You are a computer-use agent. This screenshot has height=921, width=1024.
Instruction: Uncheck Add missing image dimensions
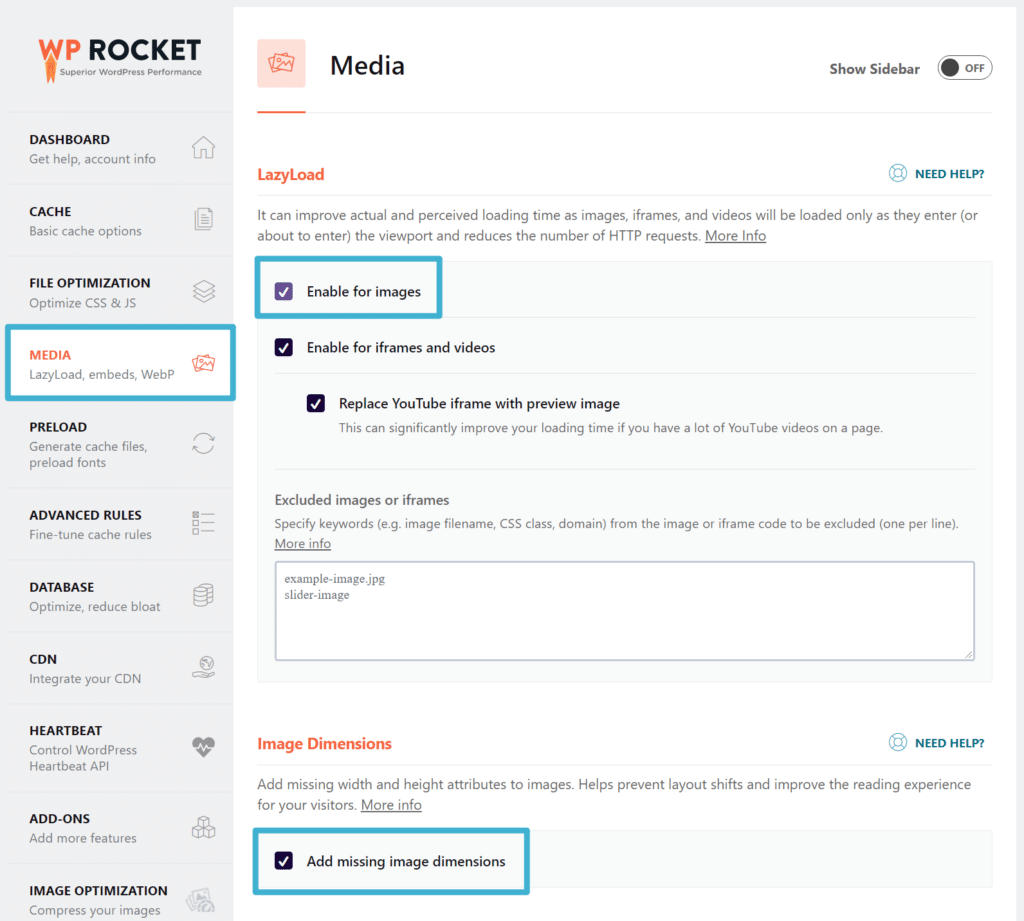pos(283,861)
